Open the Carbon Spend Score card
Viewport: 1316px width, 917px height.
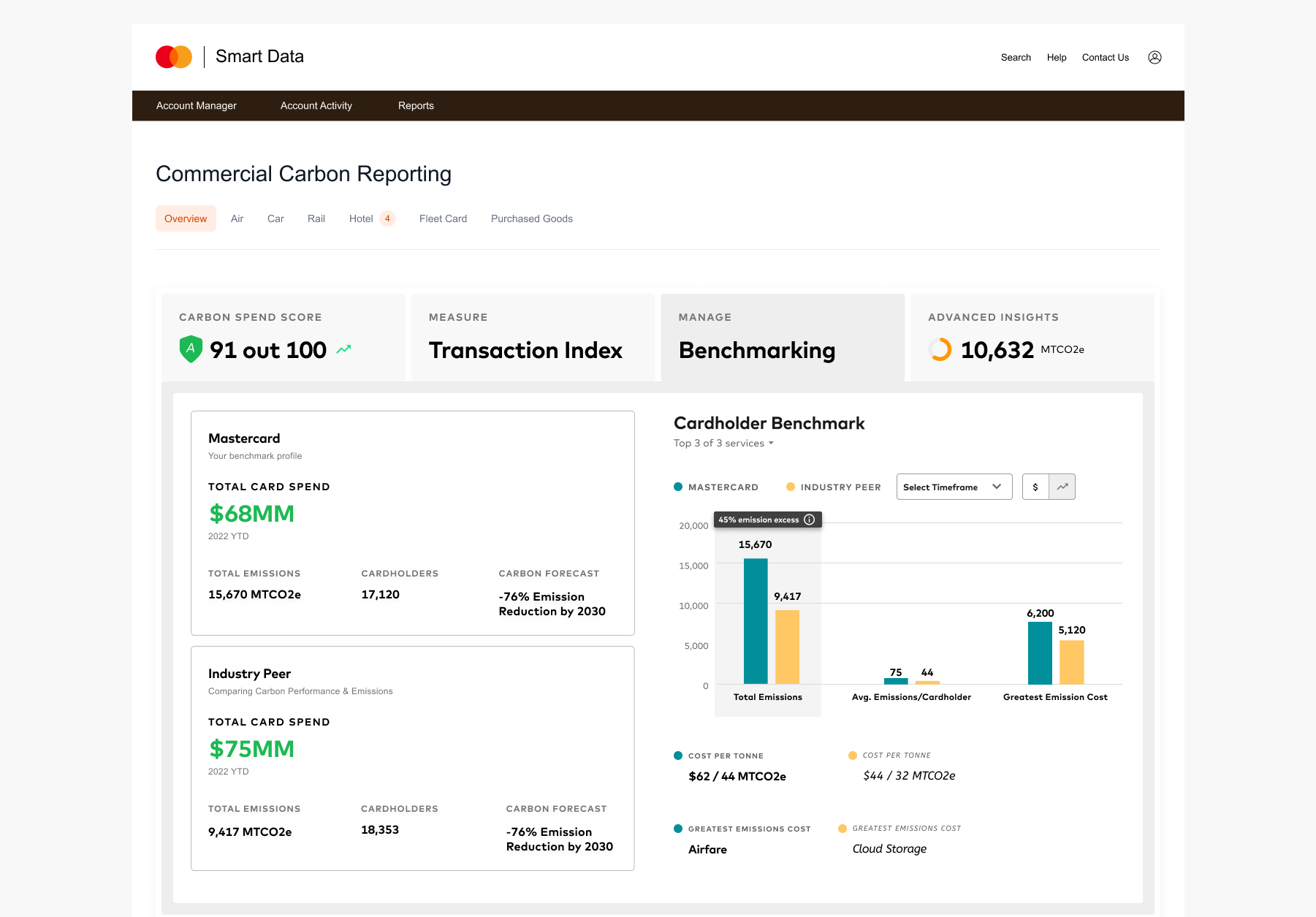pos(283,337)
